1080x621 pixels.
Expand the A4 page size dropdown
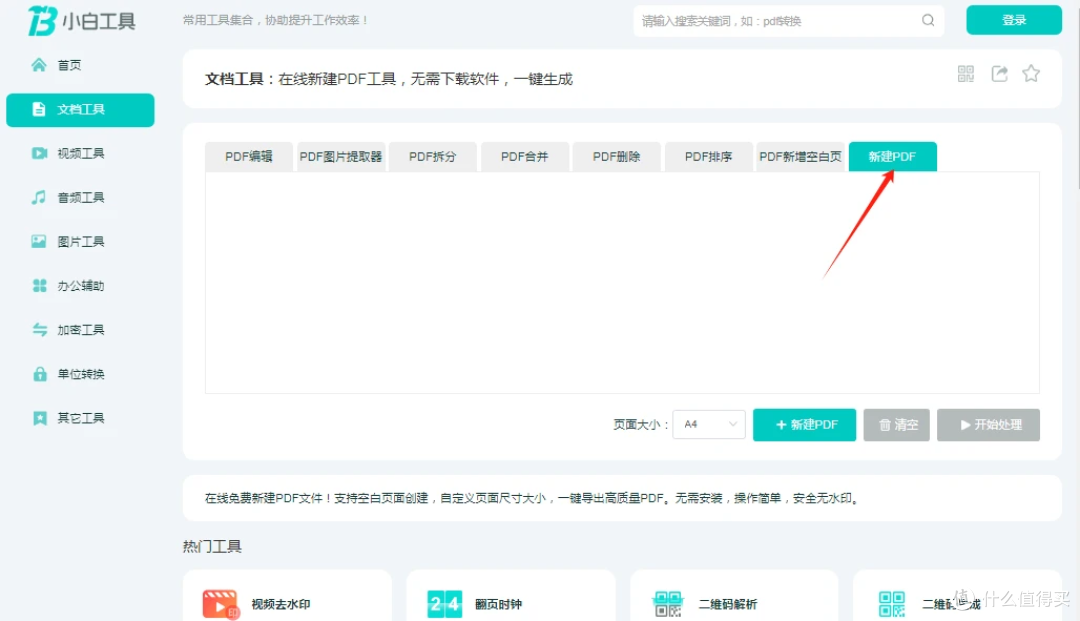pyautogui.click(x=709, y=424)
